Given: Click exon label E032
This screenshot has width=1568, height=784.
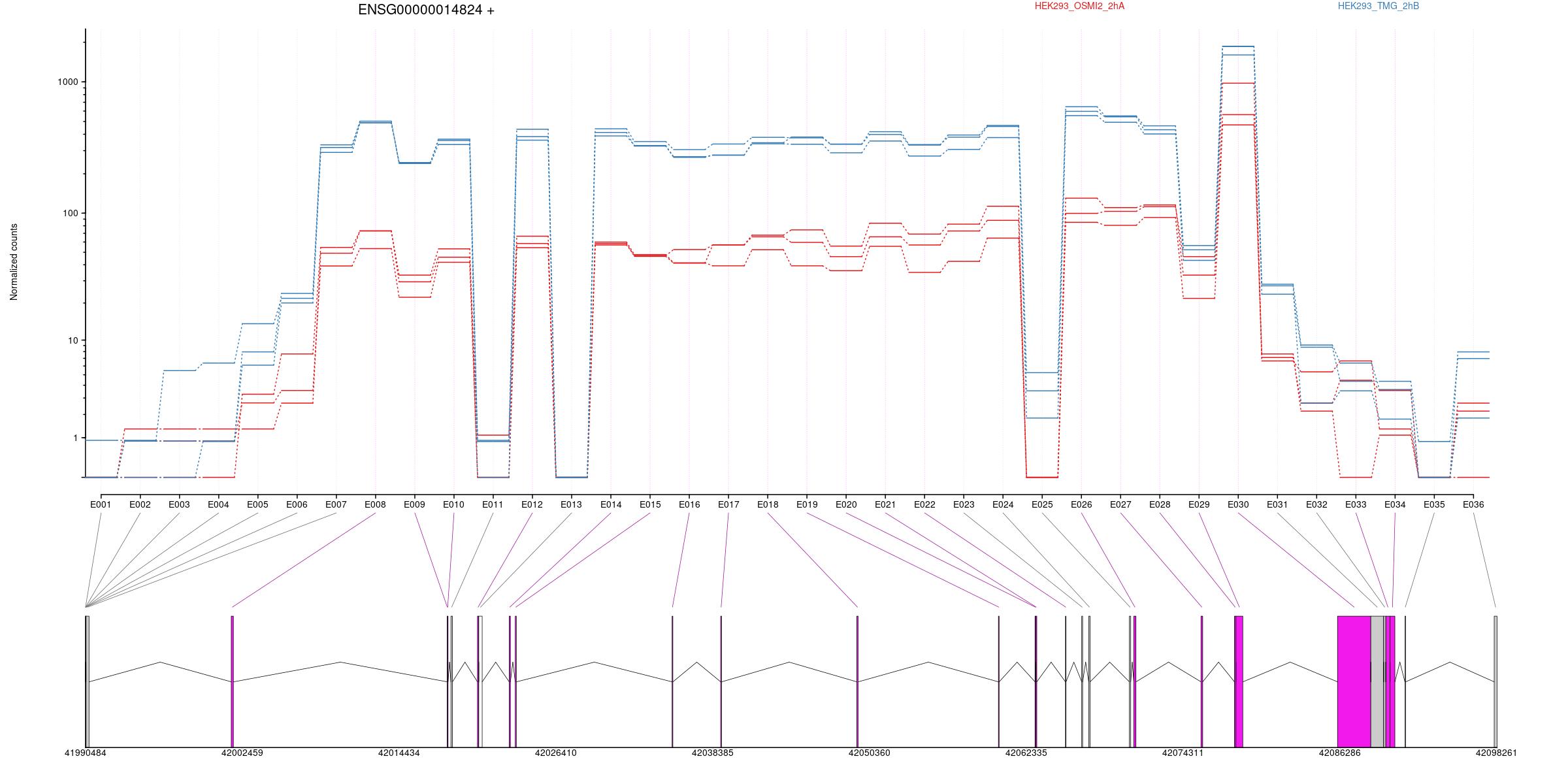Looking at the screenshot, I should tap(1316, 504).
